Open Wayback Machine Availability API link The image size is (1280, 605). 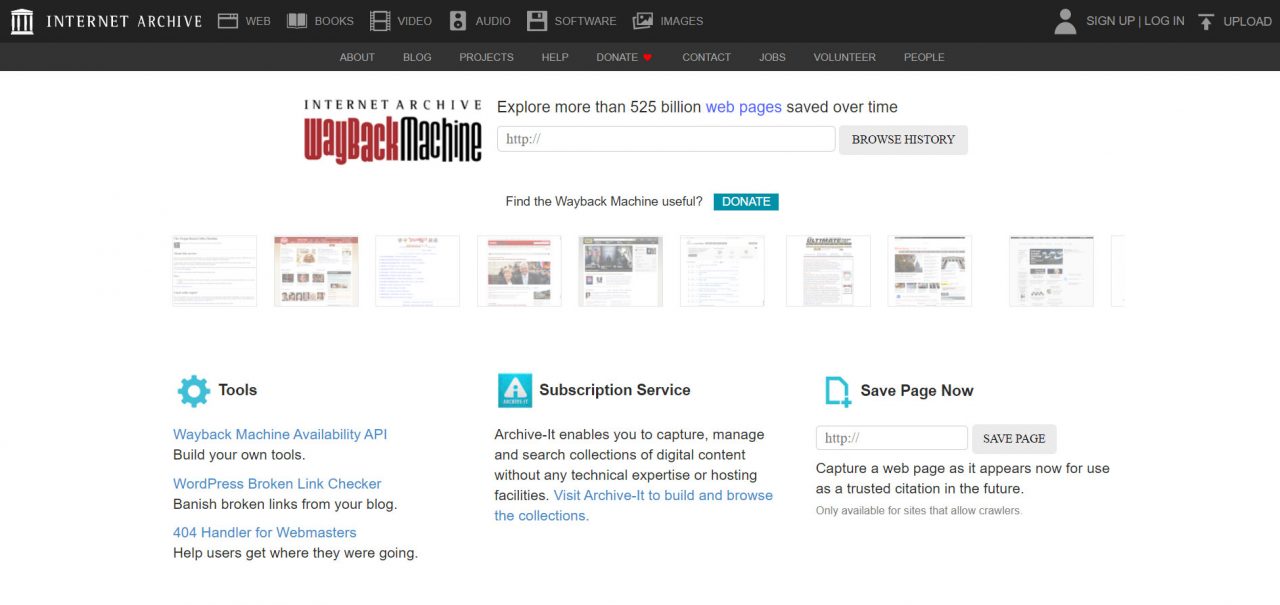click(x=280, y=434)
